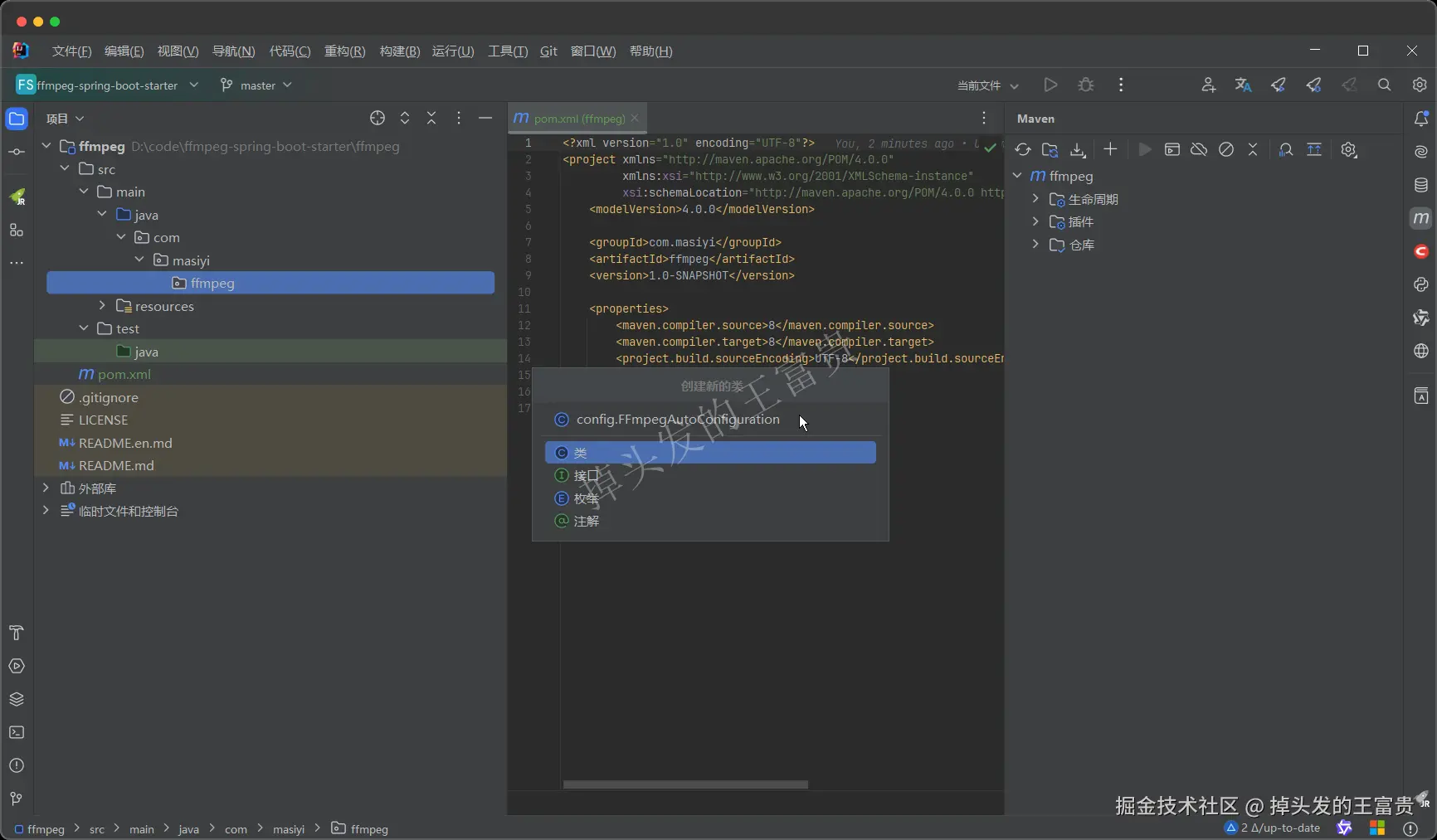Expand the 生命周期 node in Maven
Image resolution: width=1437 pixels, height=840 pixels.
point(1035,199)
